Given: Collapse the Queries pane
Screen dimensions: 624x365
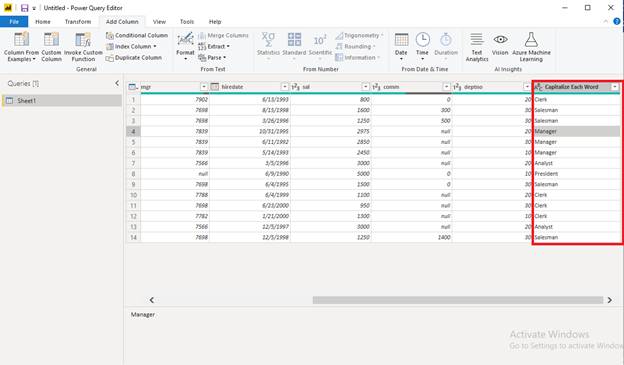Looking at the screenshot, I should [x=117, y=83].
